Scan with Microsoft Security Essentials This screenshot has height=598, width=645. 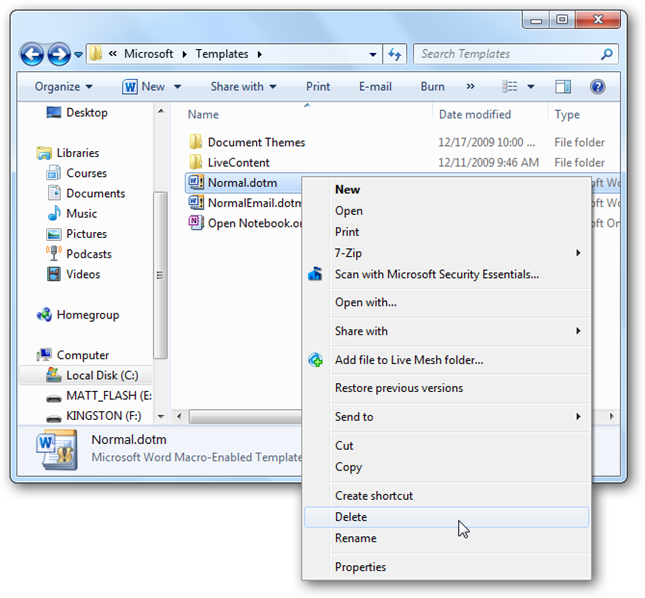point(446,274)
